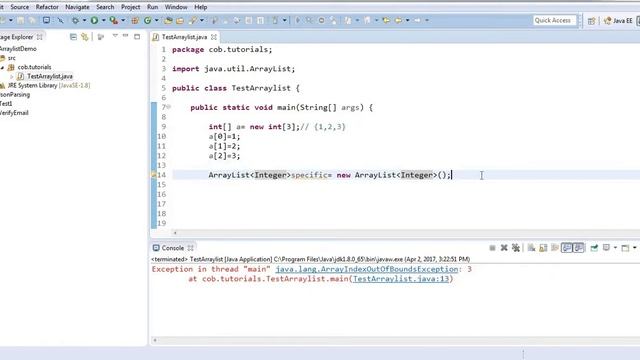Click the Save All icon in toolbar

coord(32,20)
